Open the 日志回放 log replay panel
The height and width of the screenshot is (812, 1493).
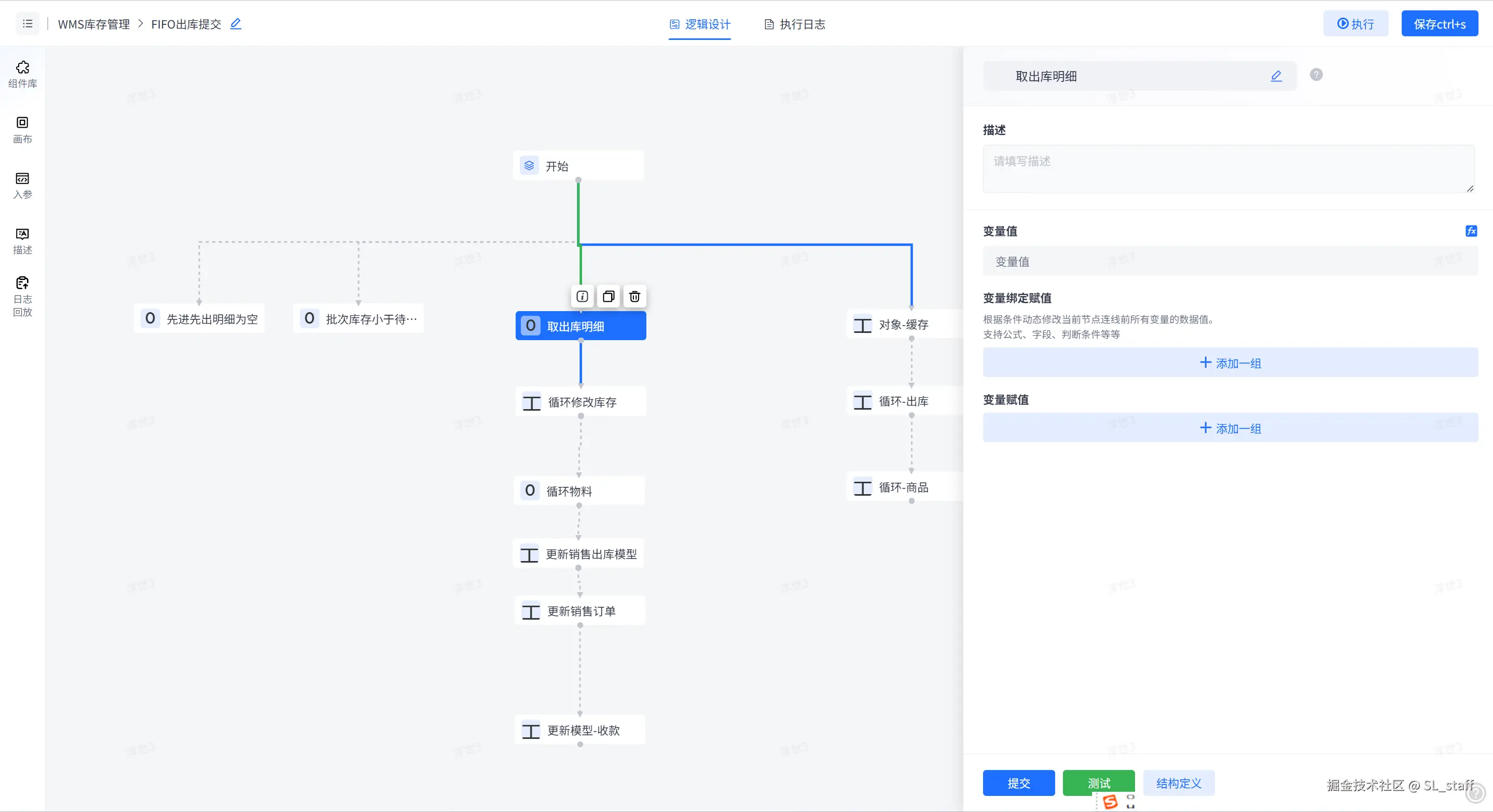pos(23,296)
